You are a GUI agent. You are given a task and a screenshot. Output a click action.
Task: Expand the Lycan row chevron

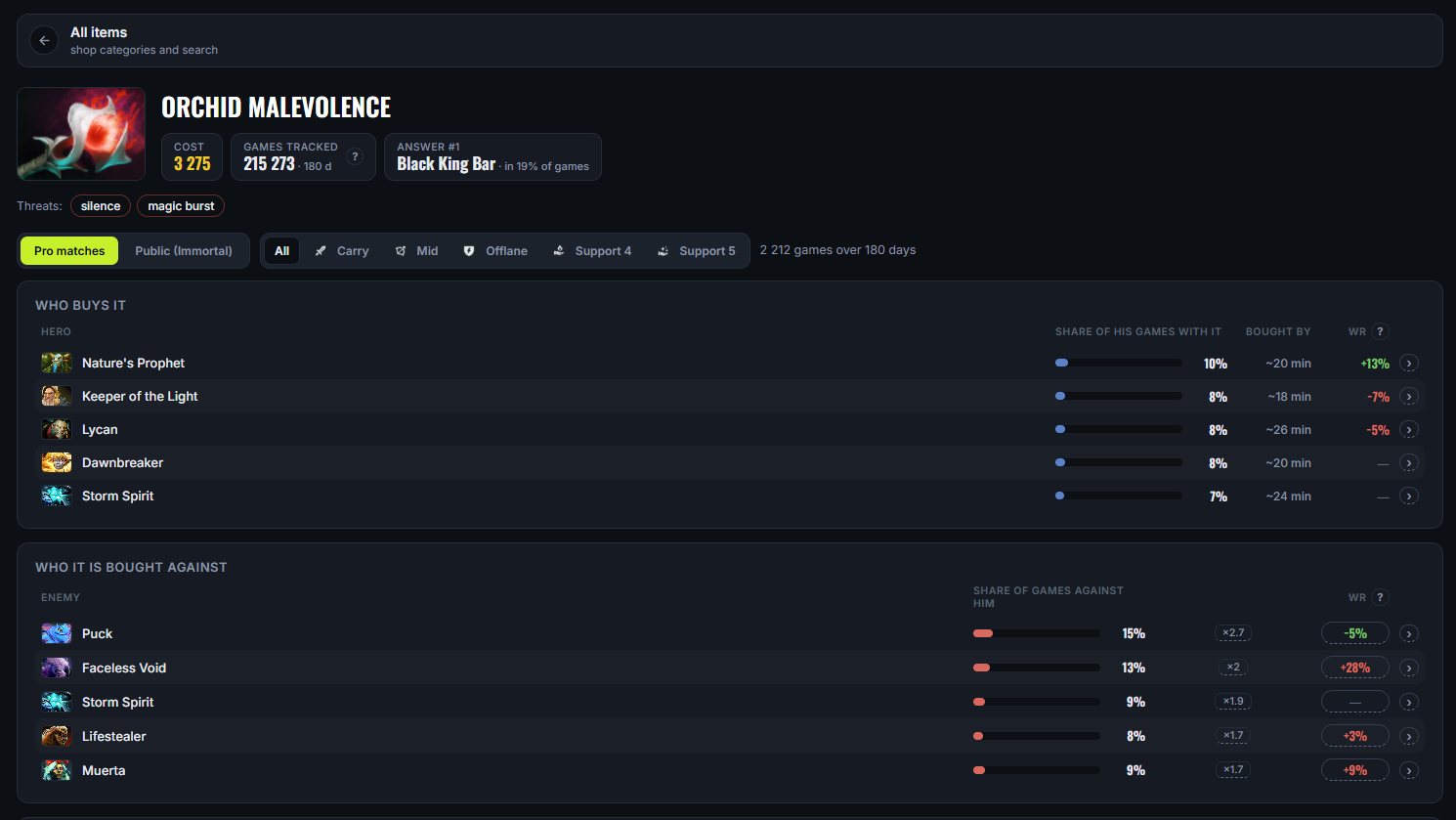(1408, 430)
